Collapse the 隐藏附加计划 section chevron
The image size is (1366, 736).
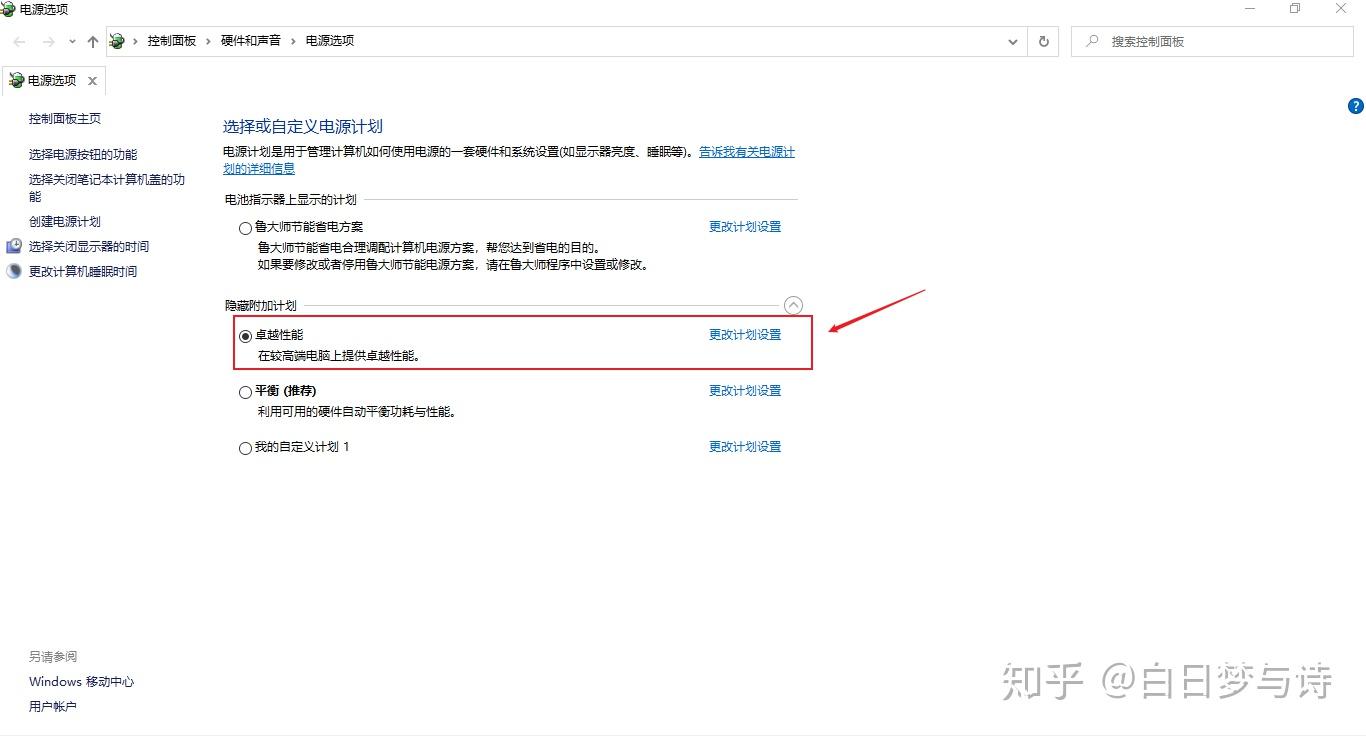click(793, 305)
